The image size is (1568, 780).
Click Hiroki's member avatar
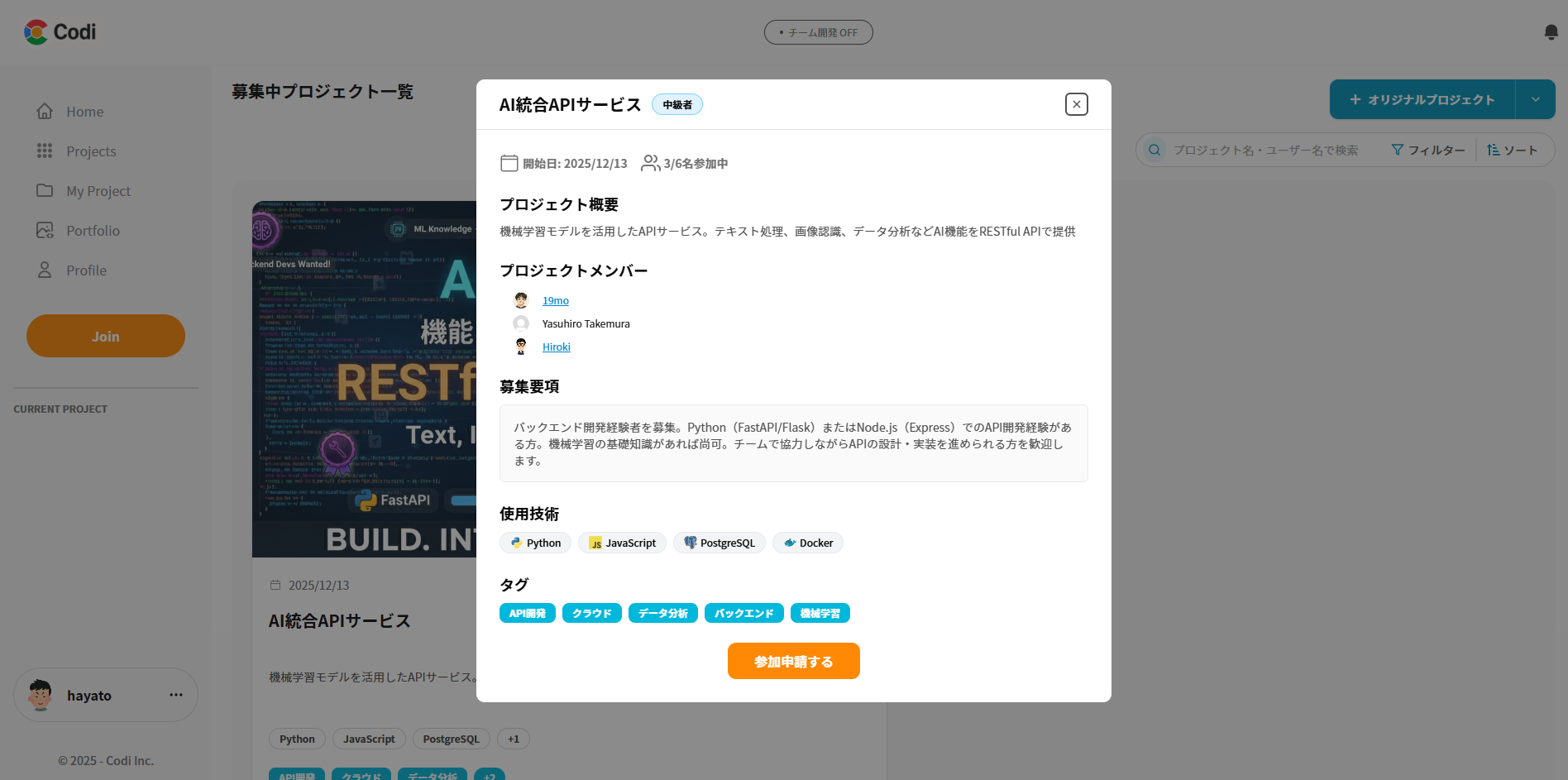click(x=521, y=347)
